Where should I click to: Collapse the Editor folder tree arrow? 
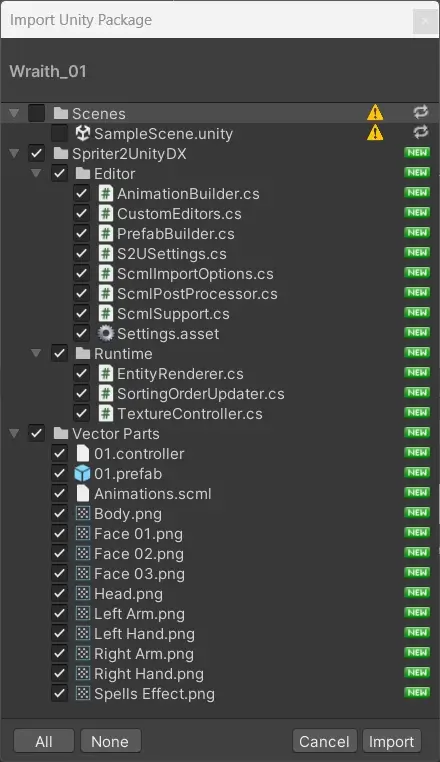(36, 173)
